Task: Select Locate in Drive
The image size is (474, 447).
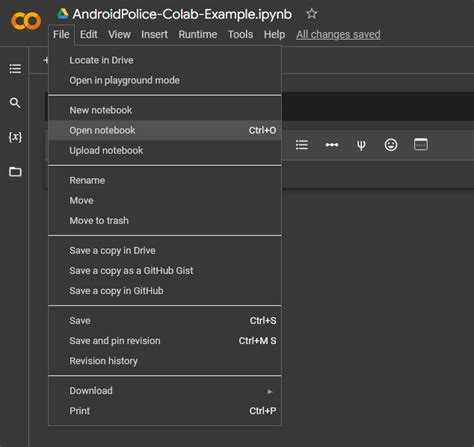Action: [x=165, y=60]
